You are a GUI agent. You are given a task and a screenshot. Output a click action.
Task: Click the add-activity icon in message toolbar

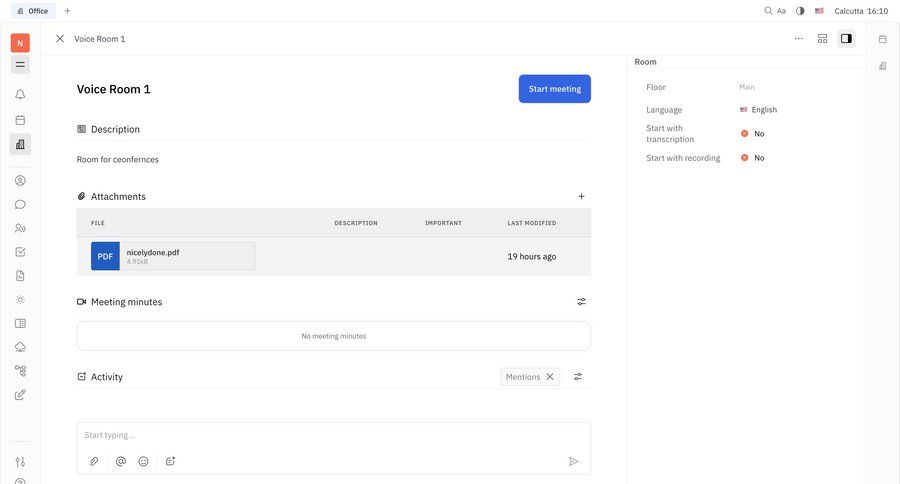pyautogui.click(x=170, y=461)
